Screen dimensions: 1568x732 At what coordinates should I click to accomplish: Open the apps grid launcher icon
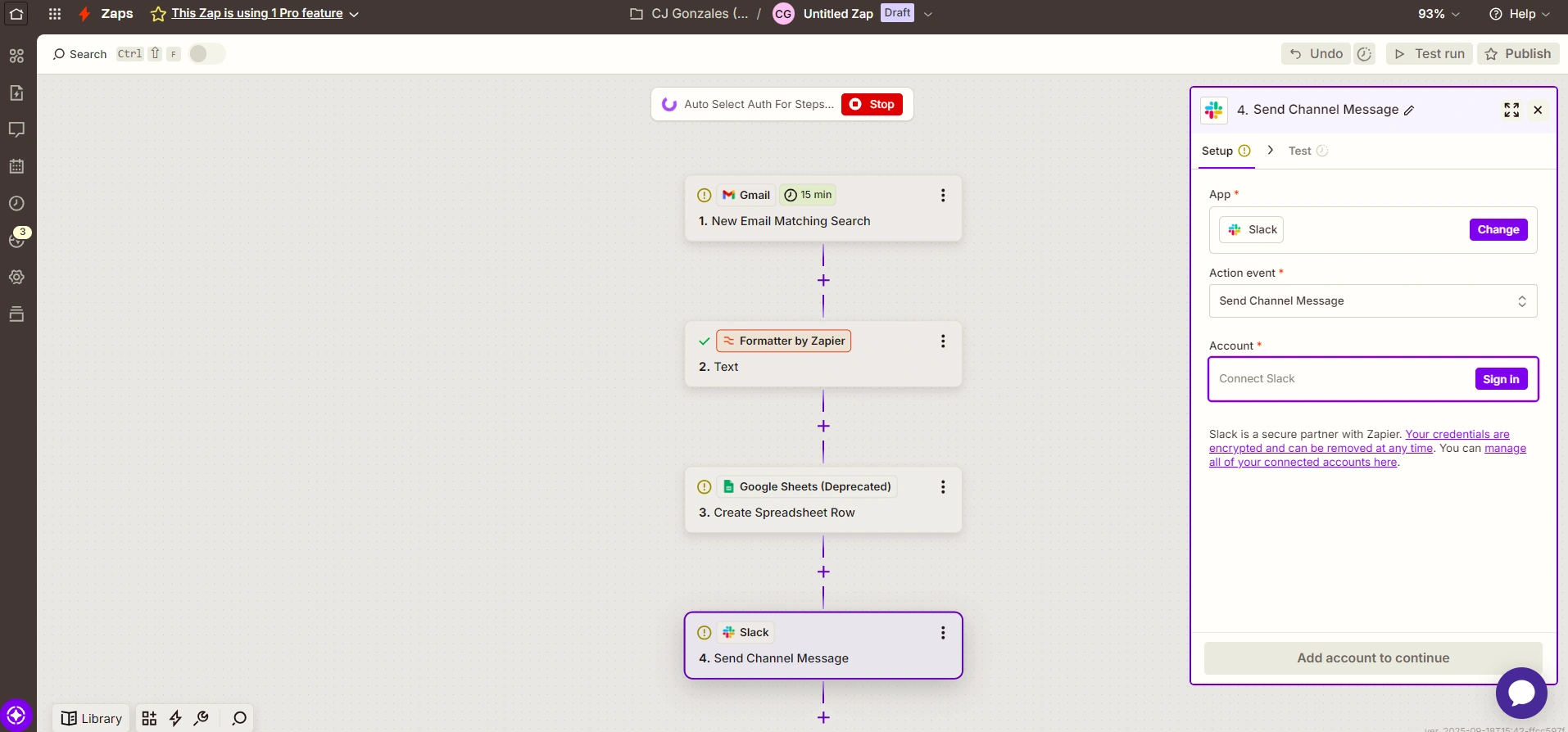tap(55, 13)
